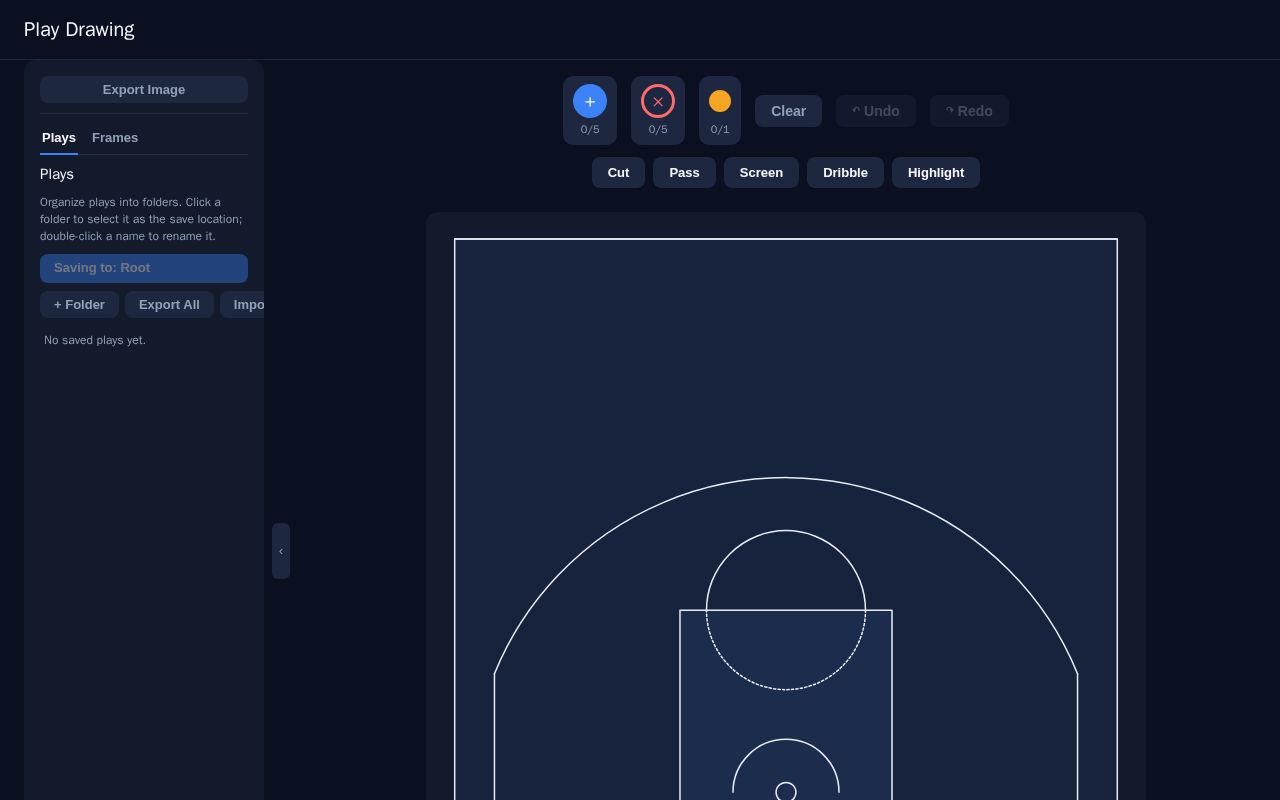
Task: Select the Saving to: Root location
Action: (144, 268)
